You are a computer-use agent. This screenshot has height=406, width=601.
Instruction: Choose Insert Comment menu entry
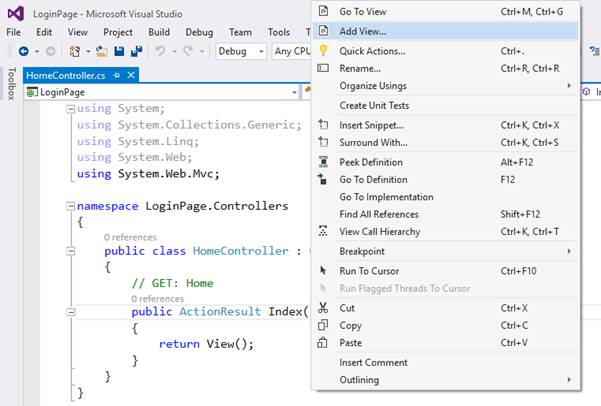pyautogui.click(x=445, y=362)
